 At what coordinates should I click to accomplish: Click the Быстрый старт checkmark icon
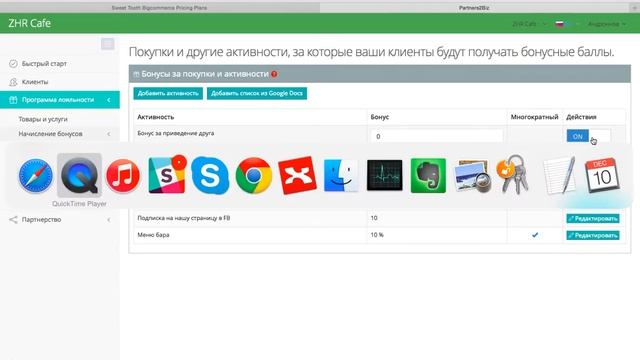(x=13, y=64)
